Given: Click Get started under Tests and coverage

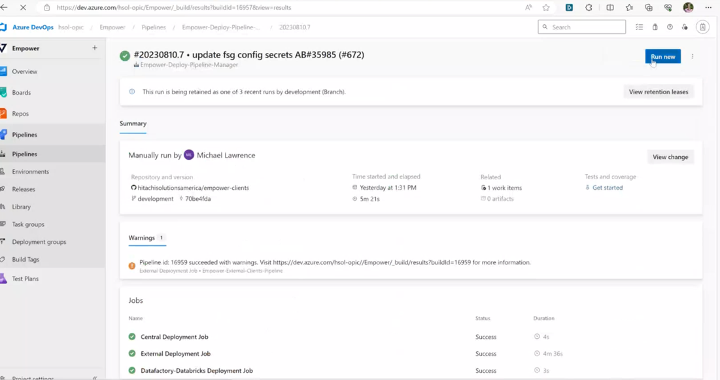Looking at the screenshot, I should (608, 188).
